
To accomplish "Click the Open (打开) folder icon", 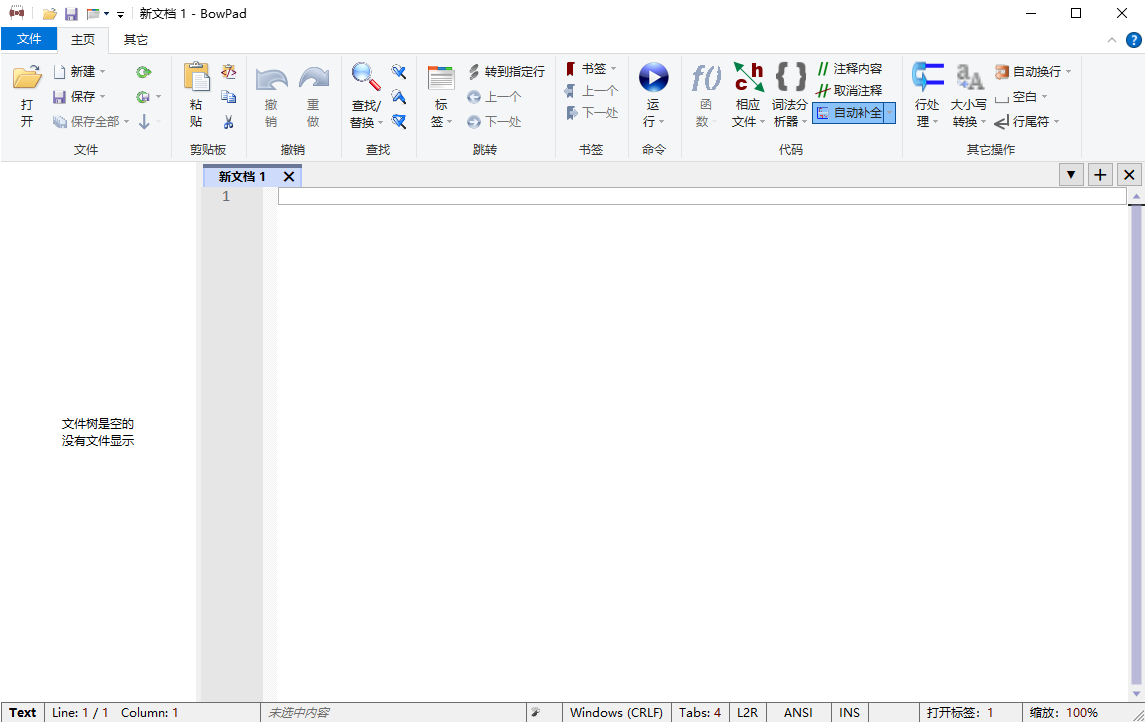I will pyautogui.click(x=27, y=78).
